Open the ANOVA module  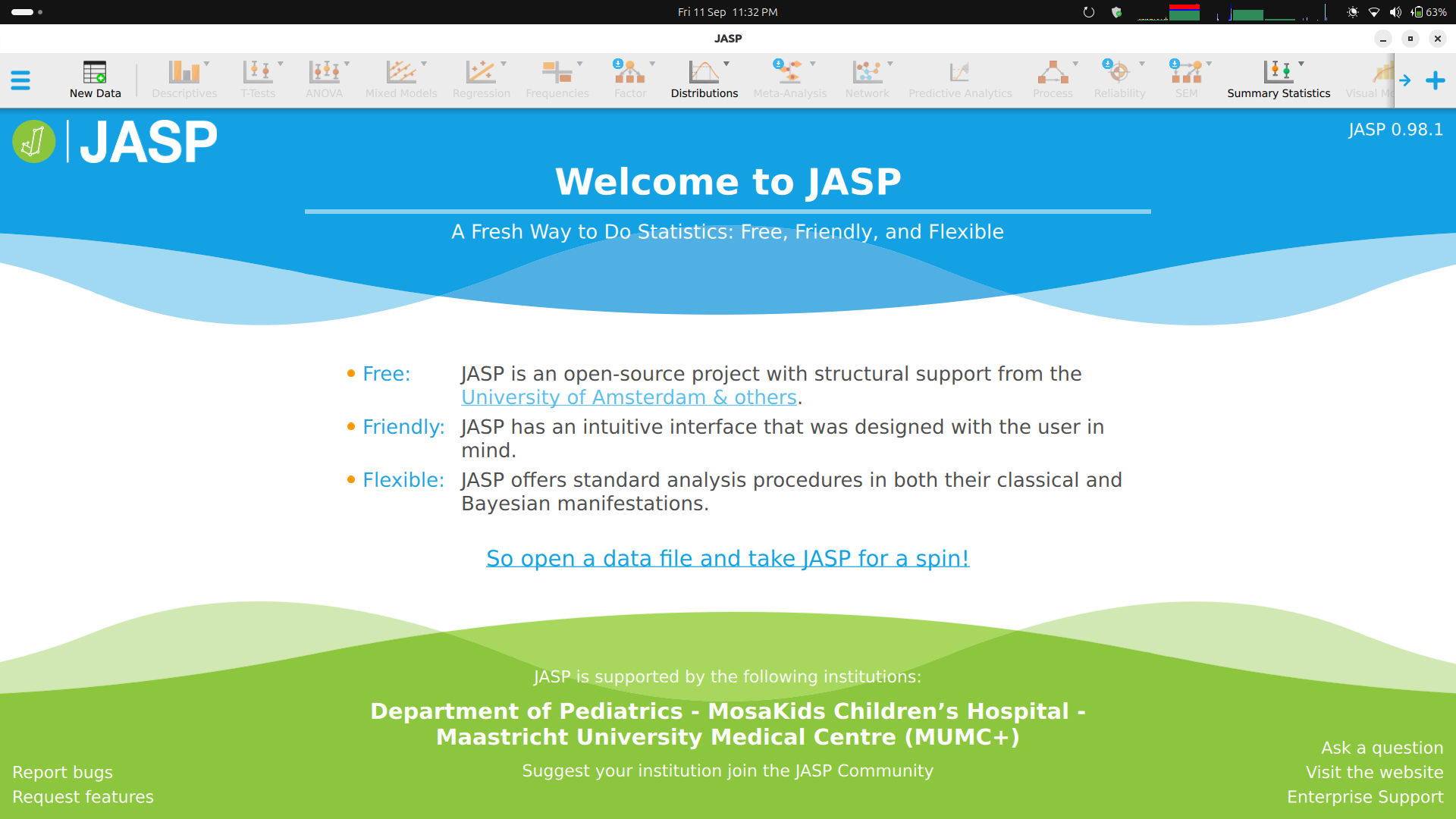325,80
